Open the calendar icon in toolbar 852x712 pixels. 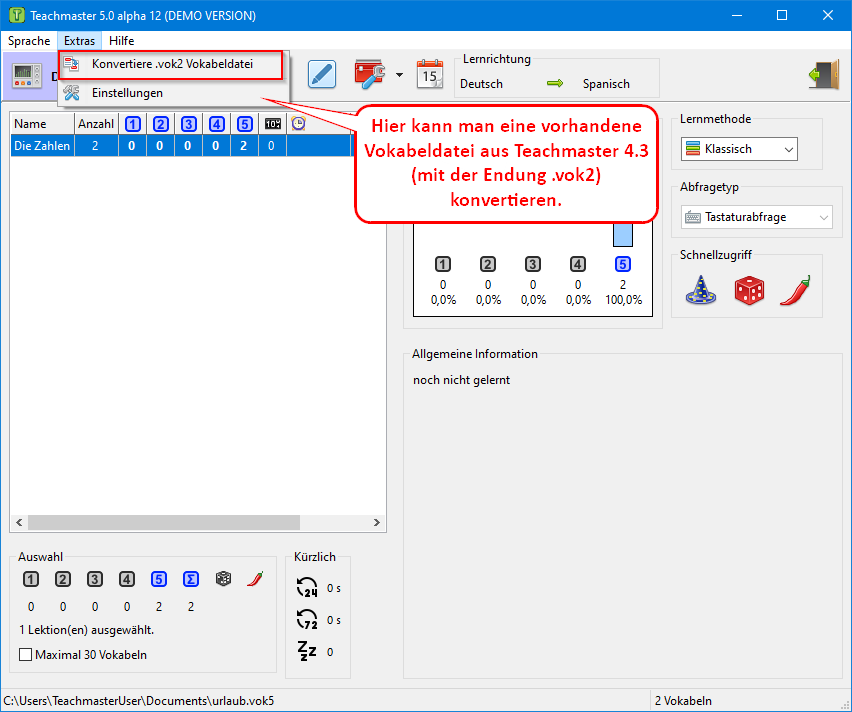(429, 75)
